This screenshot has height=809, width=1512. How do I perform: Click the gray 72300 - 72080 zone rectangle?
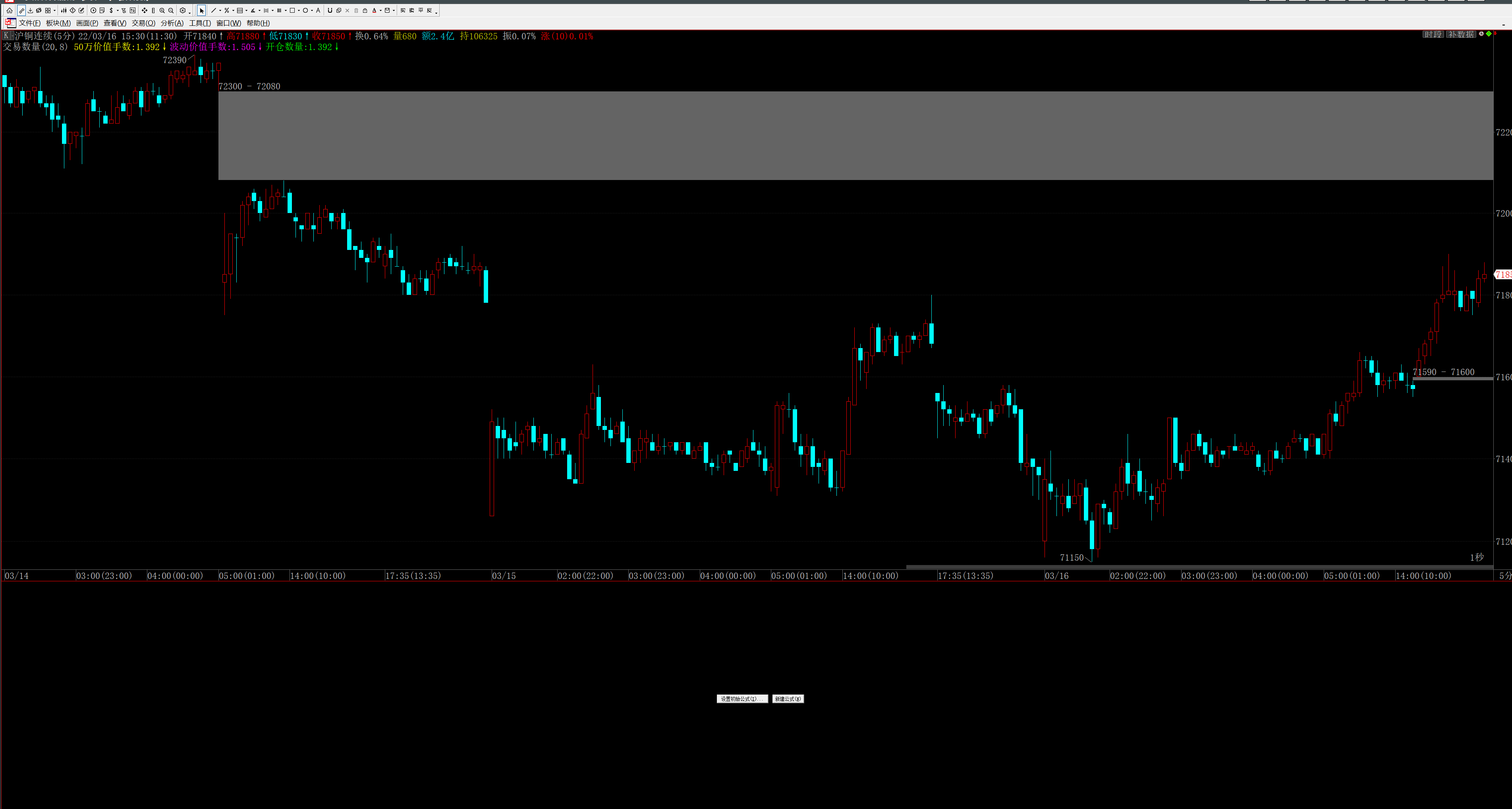click(856, 135)
